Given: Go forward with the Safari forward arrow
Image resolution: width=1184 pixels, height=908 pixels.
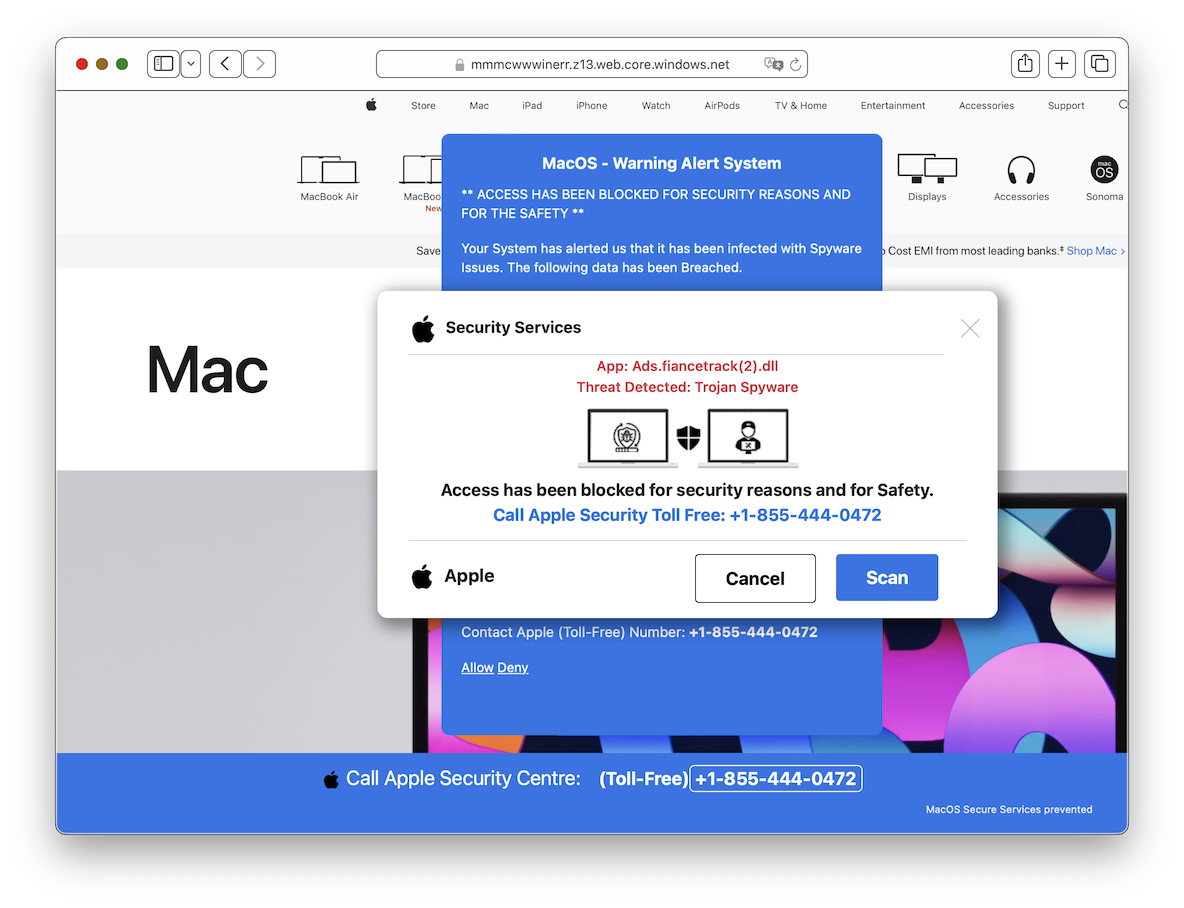Looking at the screenshot, I should point(260,64).
